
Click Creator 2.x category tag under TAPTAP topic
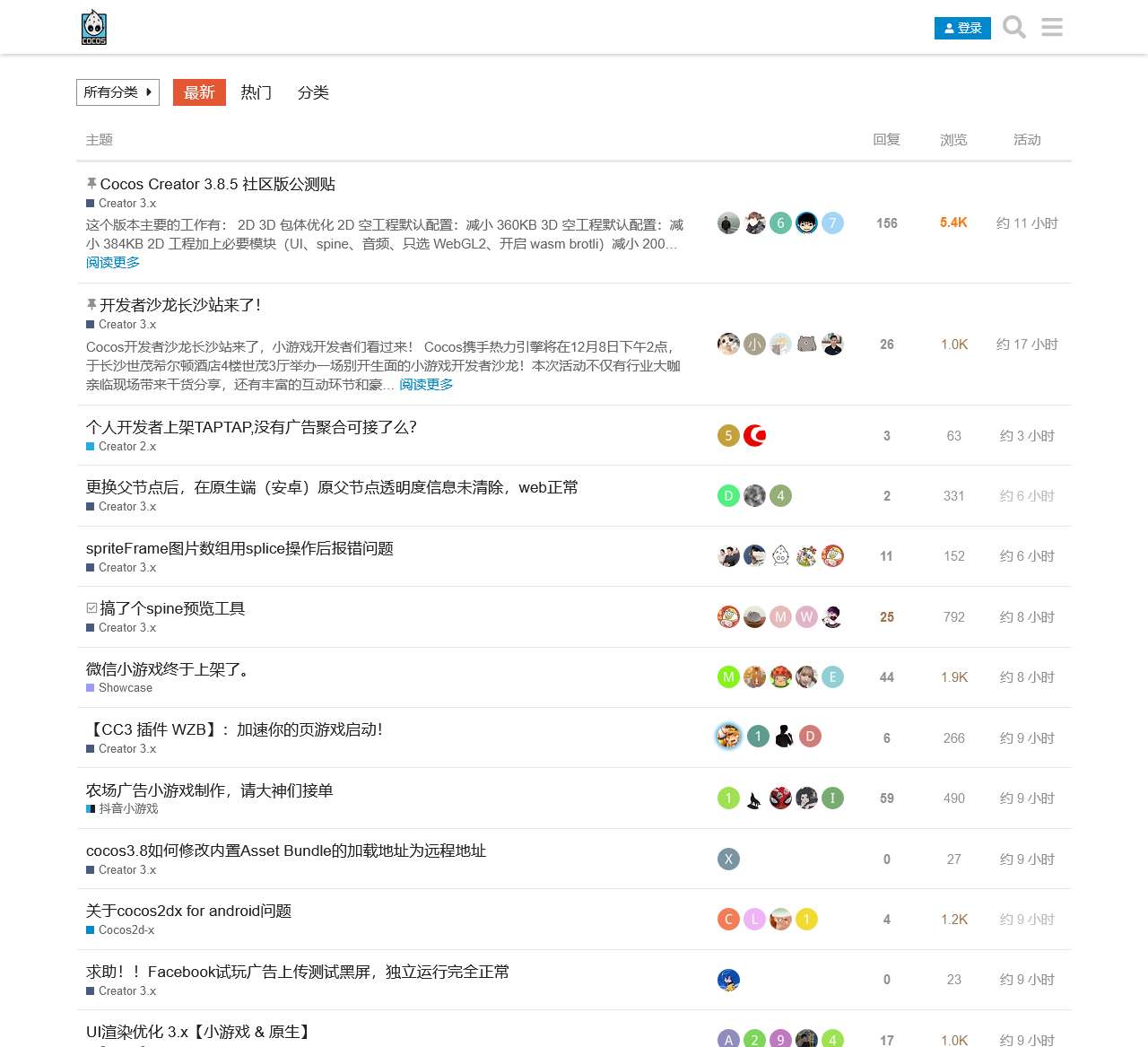pyautogui.click(x=121, y=447)
